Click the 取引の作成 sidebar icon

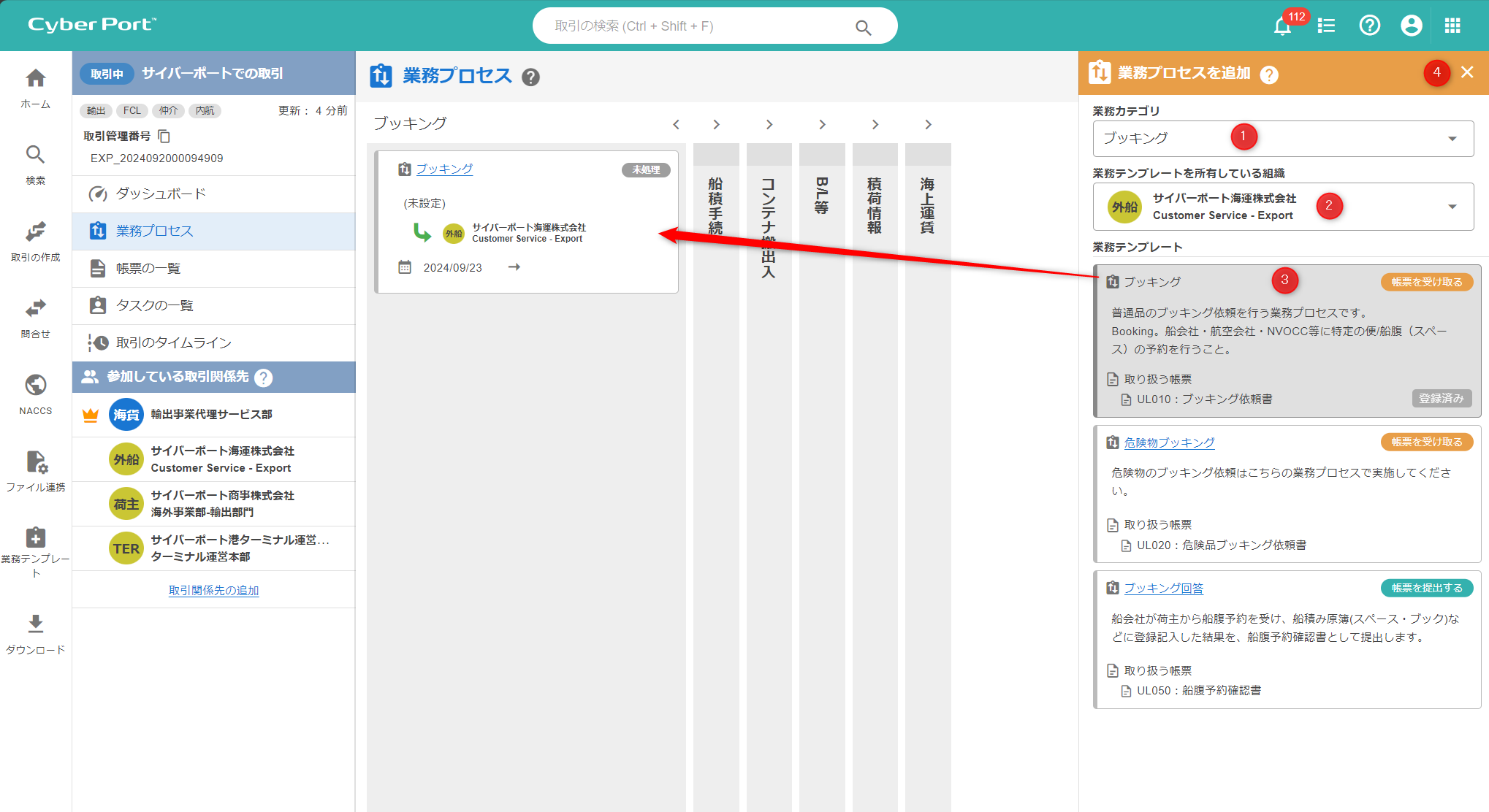click(35, 240)
